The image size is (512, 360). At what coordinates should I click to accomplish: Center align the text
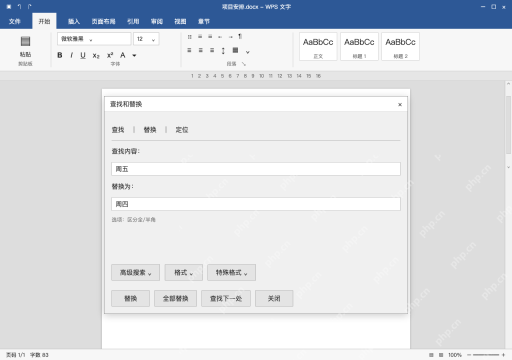point(201,50)
